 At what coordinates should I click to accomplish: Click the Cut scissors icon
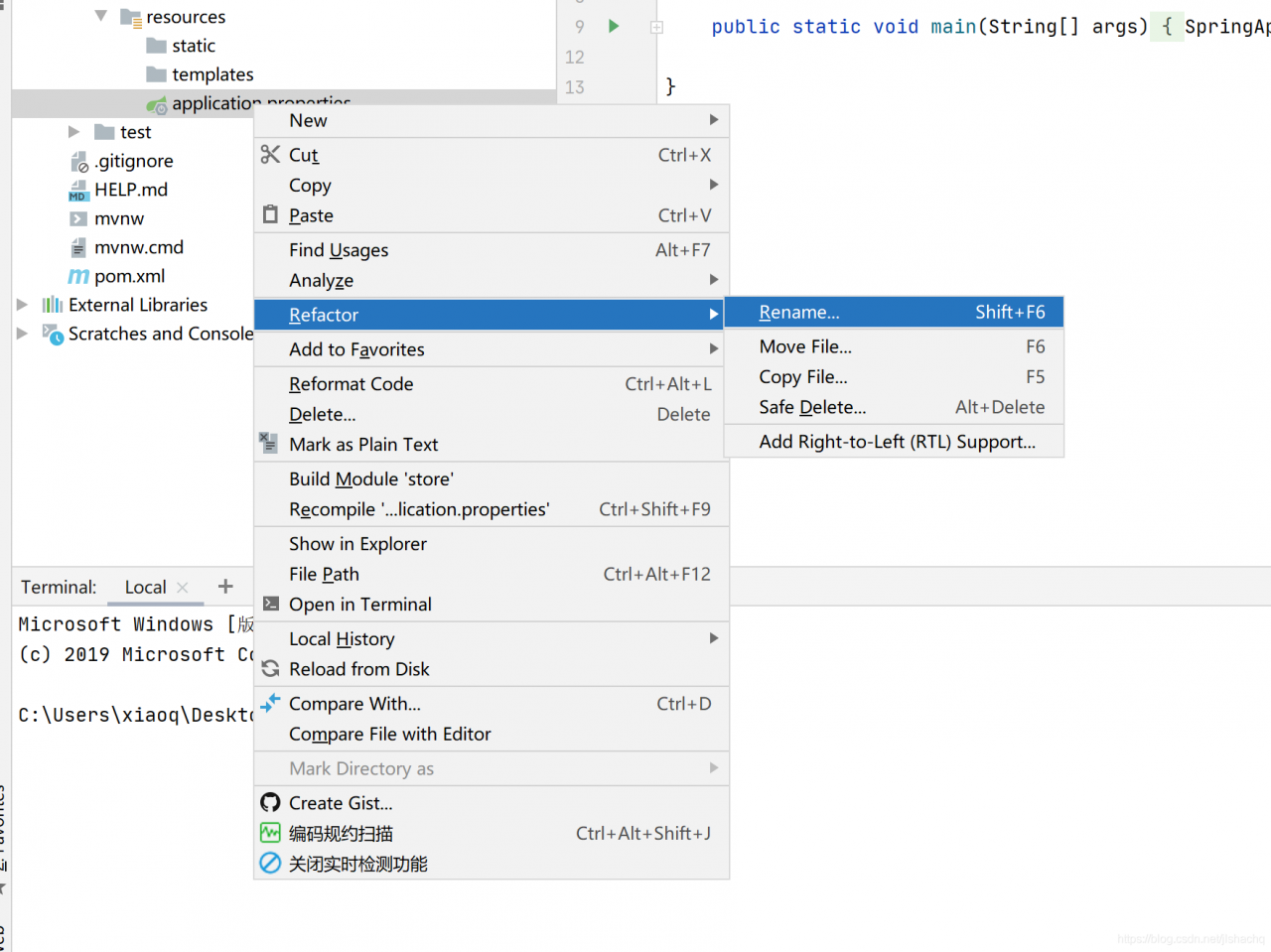[x=270, y=155]
